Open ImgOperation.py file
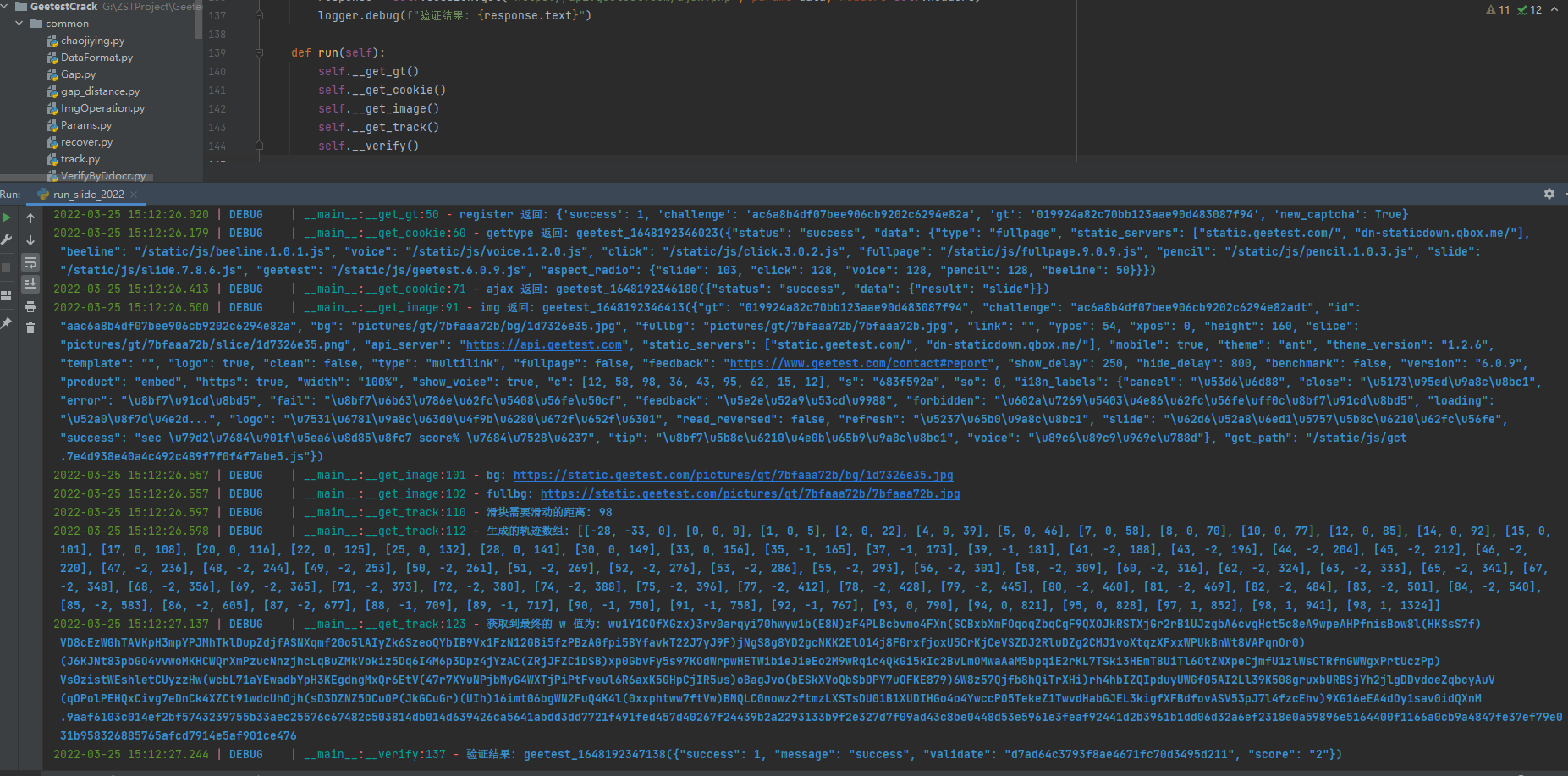Image resolution: width=1568 pixels, height=776 pixels. 102,108
